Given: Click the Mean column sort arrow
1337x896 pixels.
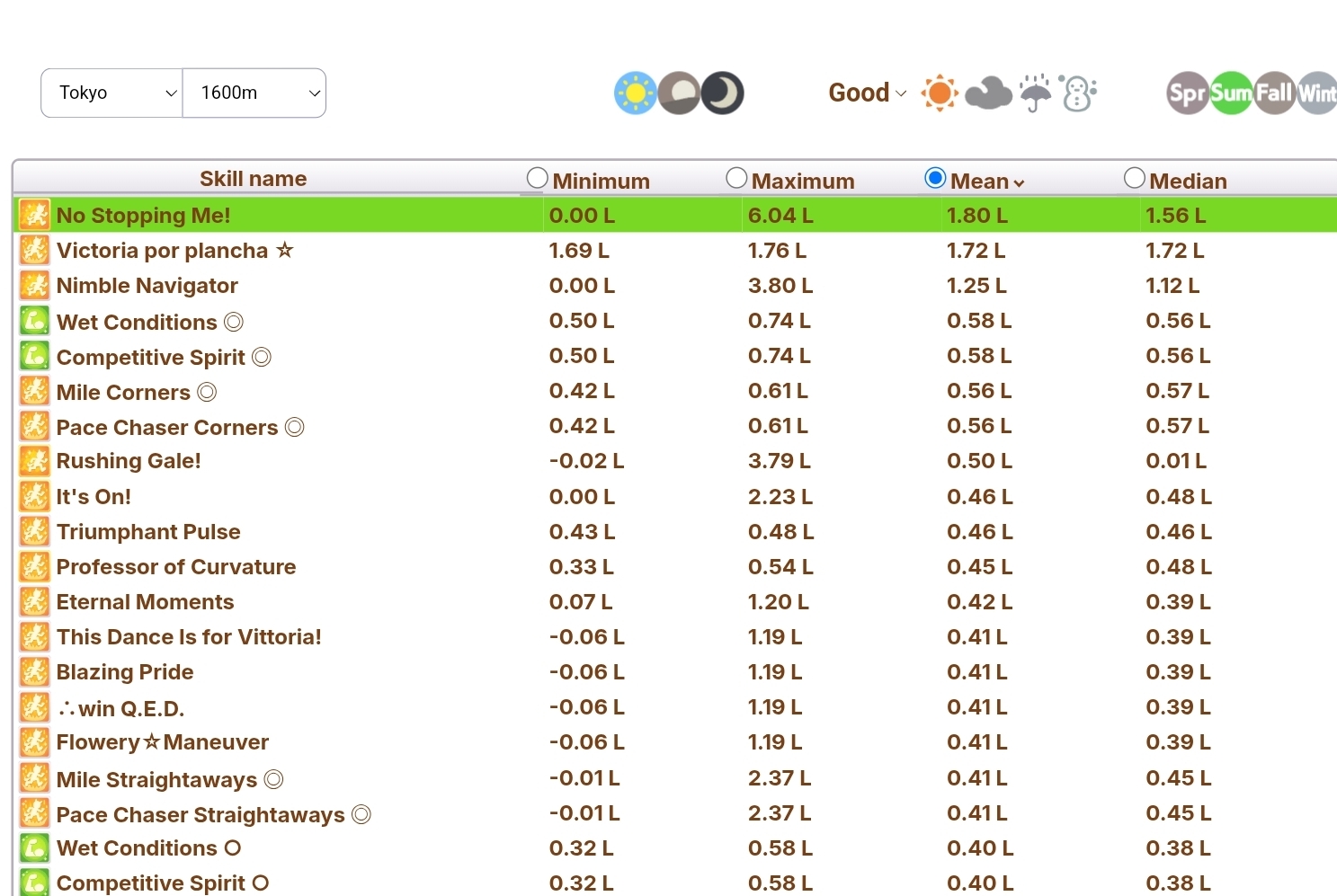Looking at the screenshot, I should click(x=1019, y=182).
